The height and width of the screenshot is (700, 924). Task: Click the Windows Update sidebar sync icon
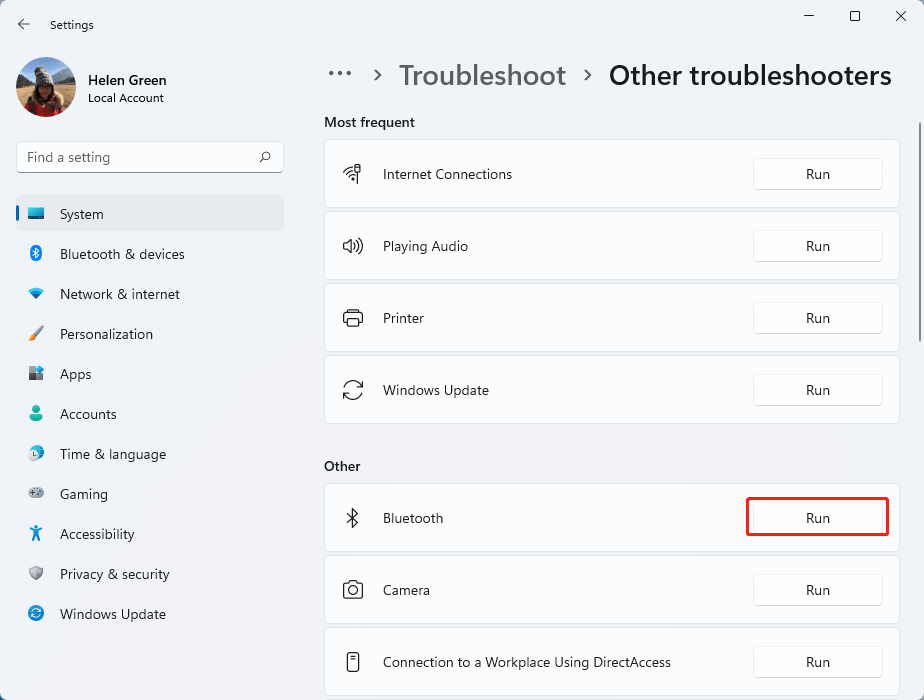click(36, 613)
